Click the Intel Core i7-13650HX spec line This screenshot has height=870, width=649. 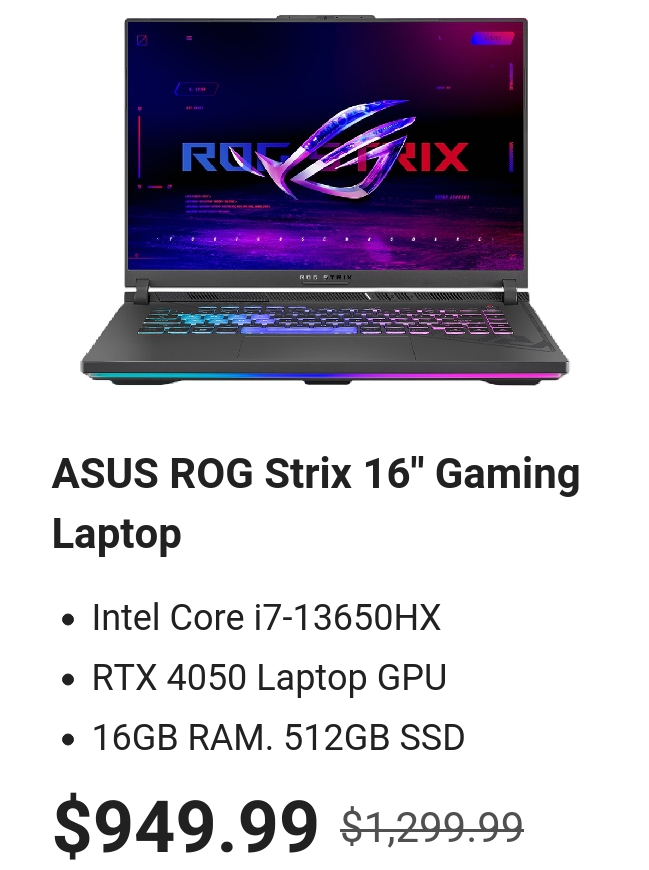click(266, 617)
